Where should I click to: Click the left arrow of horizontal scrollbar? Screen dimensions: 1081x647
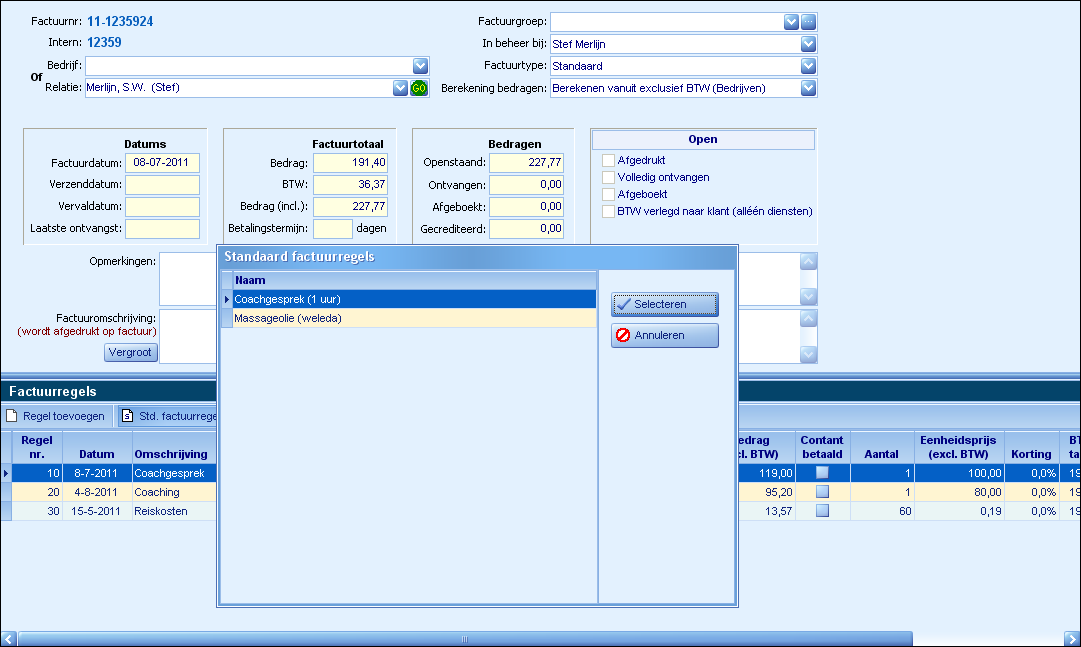coord(9,639)
